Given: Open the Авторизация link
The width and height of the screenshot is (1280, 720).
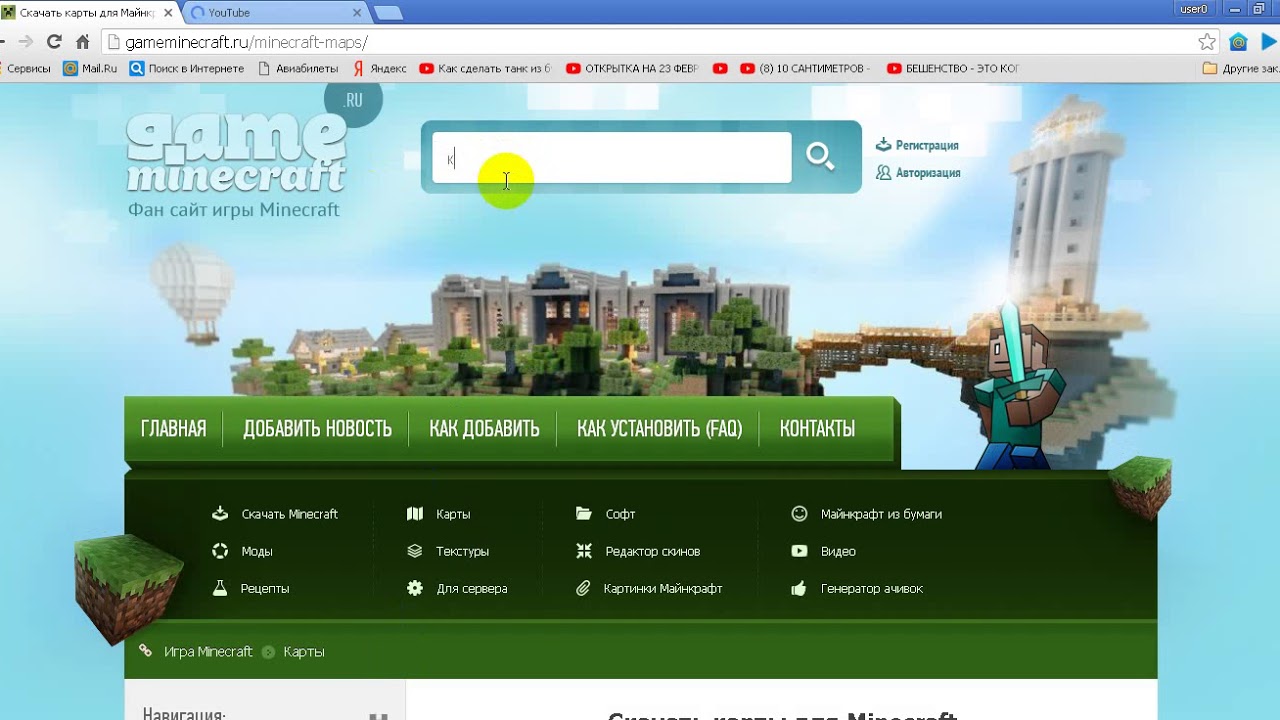Looking at the screenshot, I should [x=928, y=172].
